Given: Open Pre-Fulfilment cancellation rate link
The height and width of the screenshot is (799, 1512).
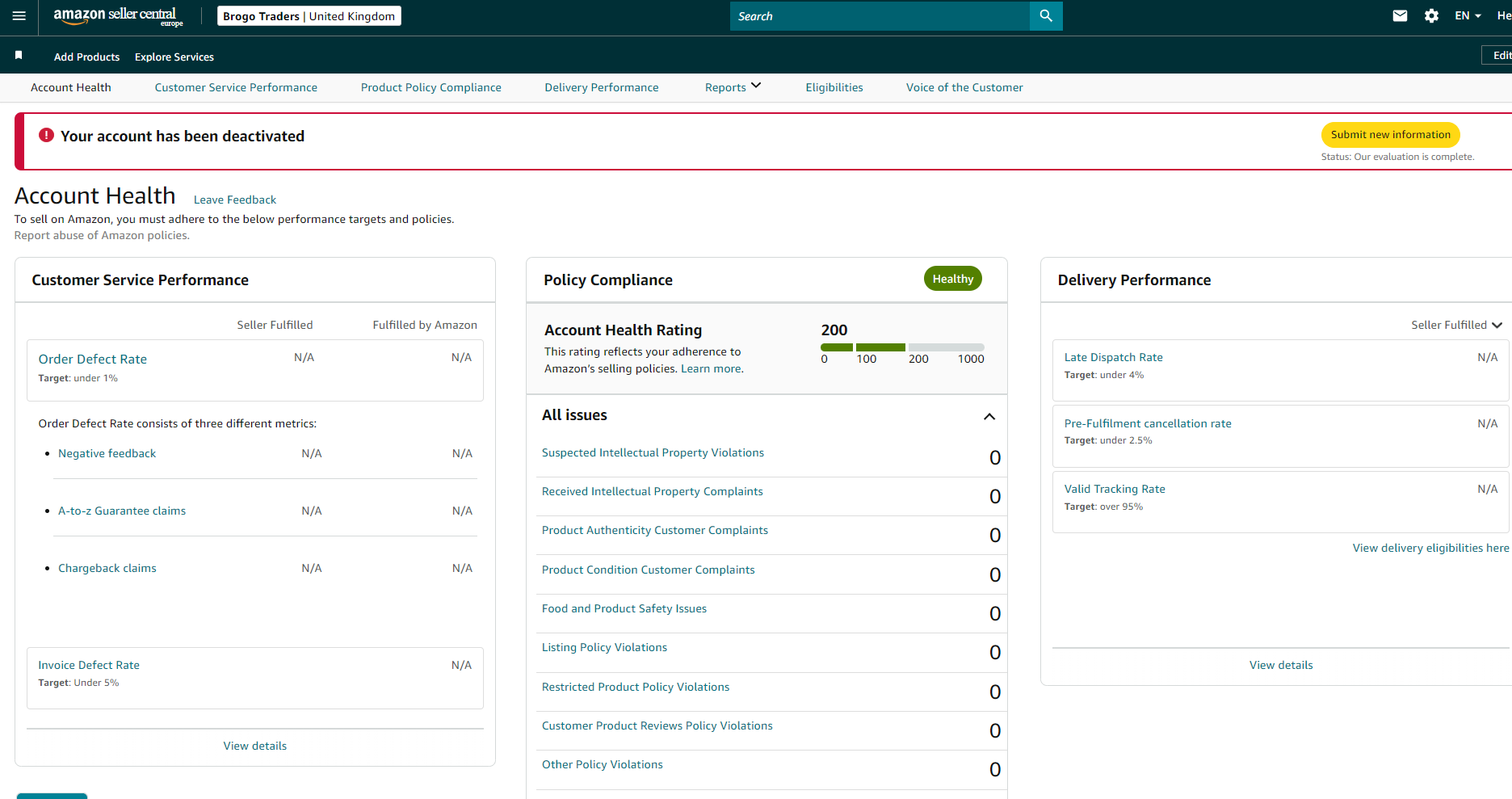Looking at the screenshot, I should pyautogui.click(x=1148, y=423).
